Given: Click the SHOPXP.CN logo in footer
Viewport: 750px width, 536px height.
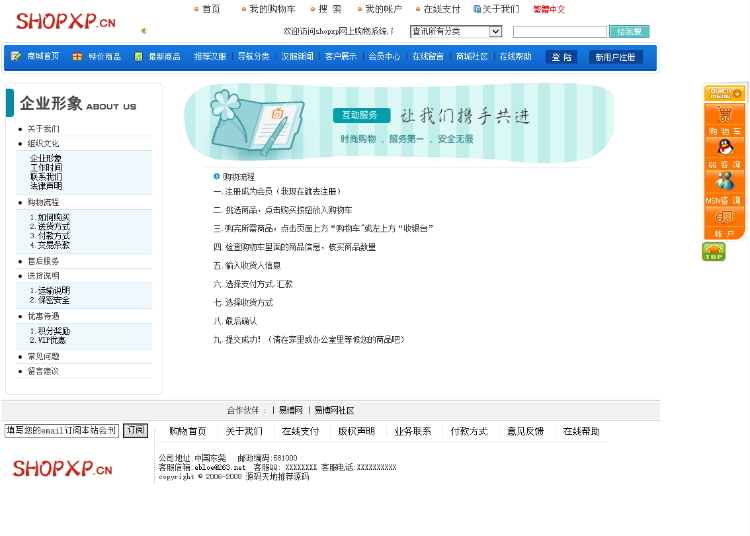Looking at the screenshot, I should click(x=62, y=469).
